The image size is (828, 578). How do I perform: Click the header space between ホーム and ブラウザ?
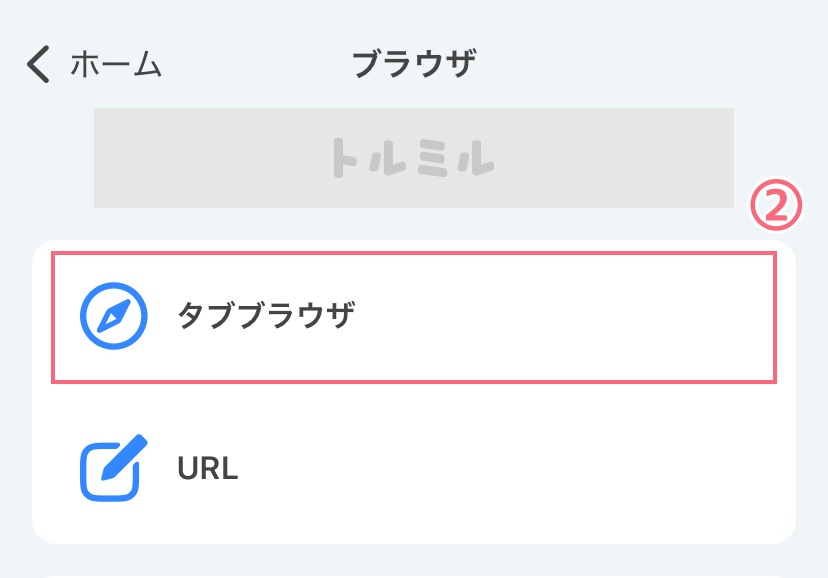[x=255, y=65]
